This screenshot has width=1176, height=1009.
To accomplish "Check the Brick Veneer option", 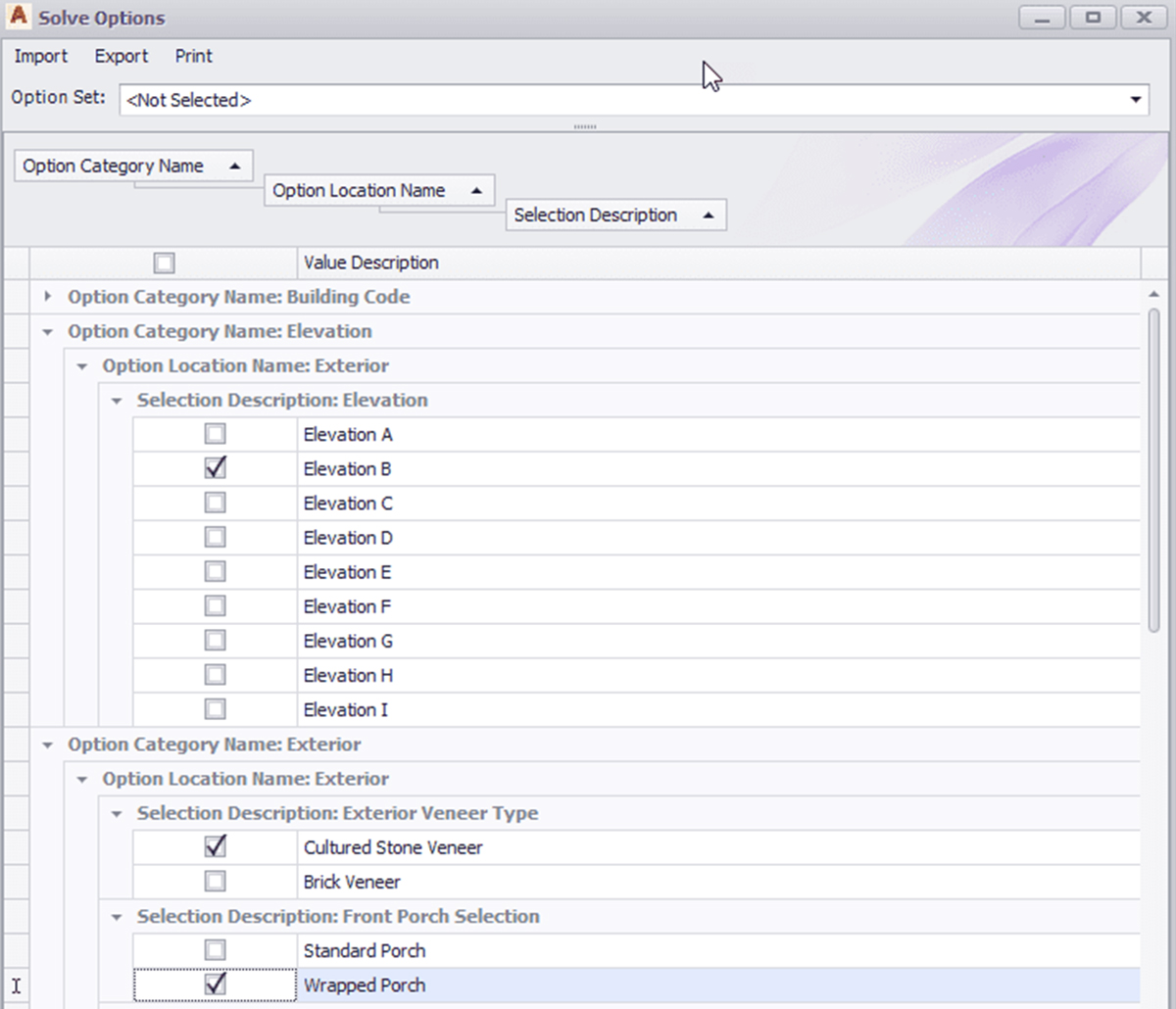I will (215, 881).
